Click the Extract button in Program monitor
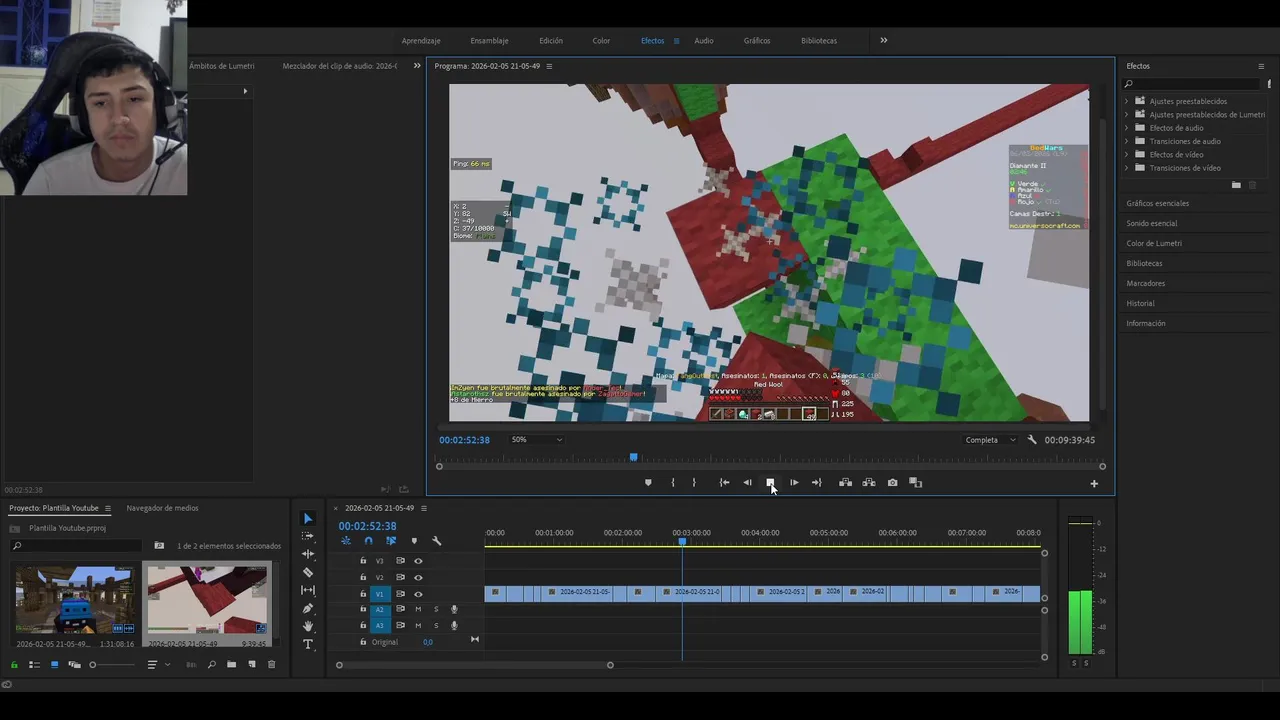 tap(869, 483)
